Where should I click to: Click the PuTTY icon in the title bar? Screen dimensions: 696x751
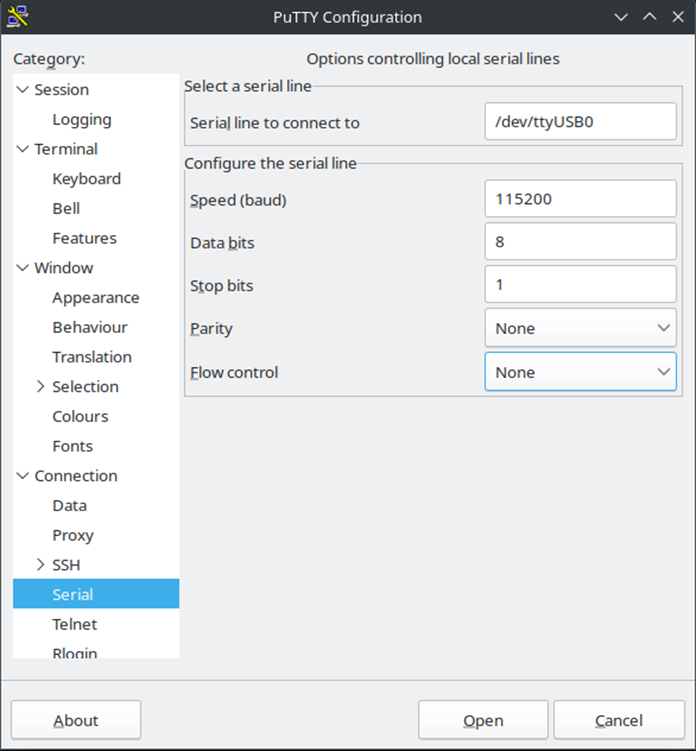tap(18, 17)
